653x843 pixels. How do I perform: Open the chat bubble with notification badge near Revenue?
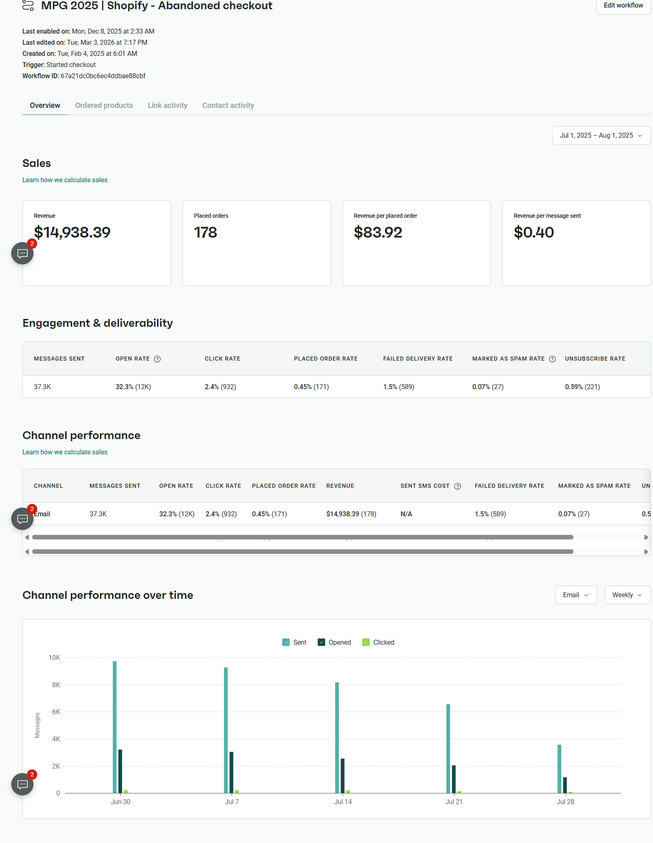[22, 253]
